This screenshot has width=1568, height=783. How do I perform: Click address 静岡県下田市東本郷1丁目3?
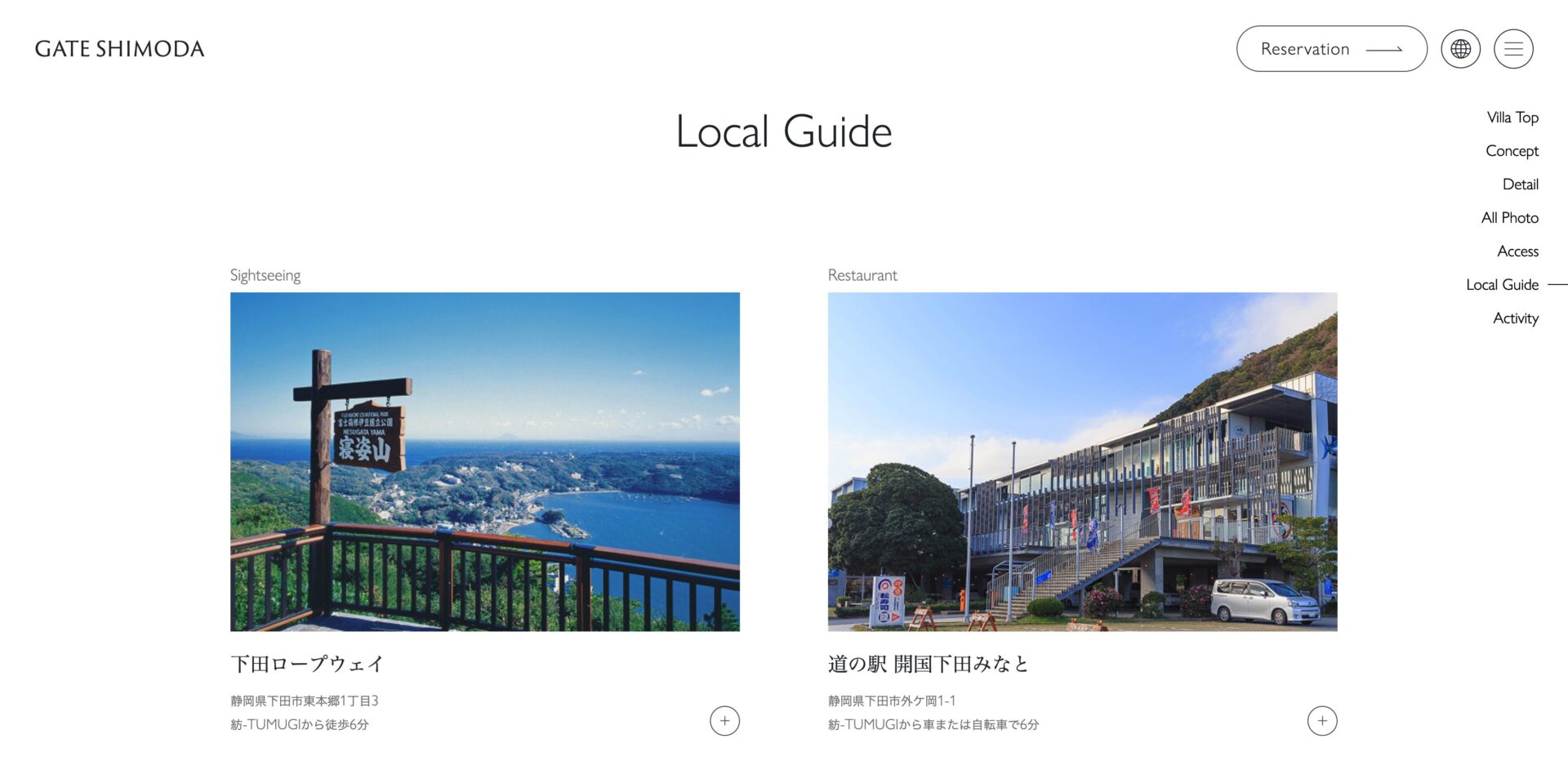coord(305,701)
